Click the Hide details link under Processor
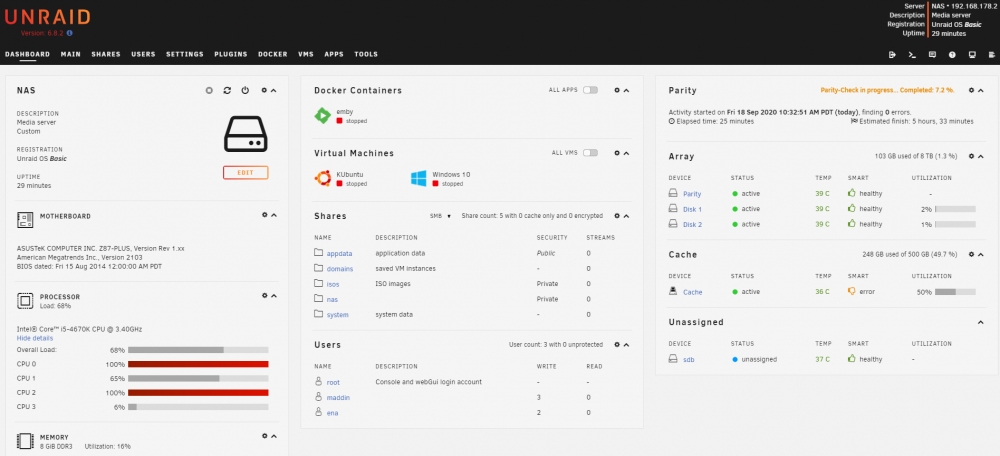This screenshot has height=456, width=1000. coord(35,338)
